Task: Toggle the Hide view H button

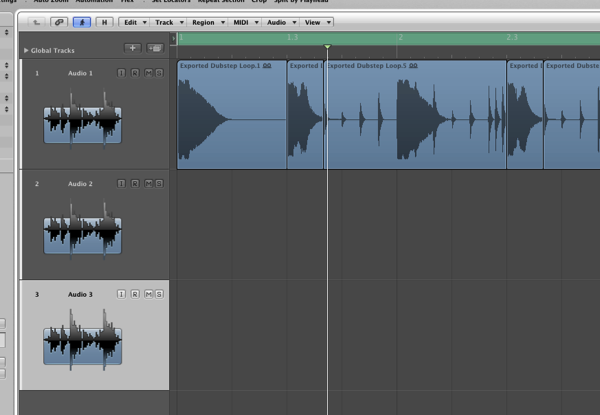Action: pos(104,22)
